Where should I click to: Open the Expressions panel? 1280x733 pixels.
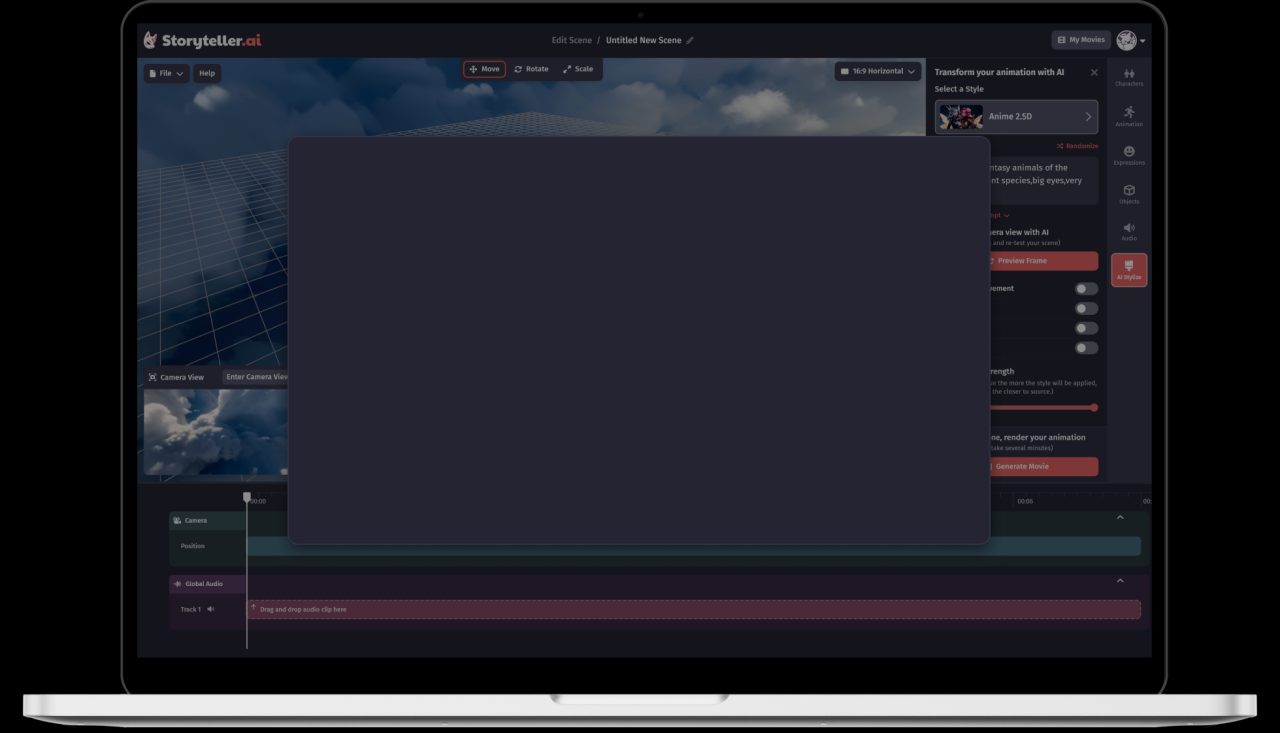1129,154
